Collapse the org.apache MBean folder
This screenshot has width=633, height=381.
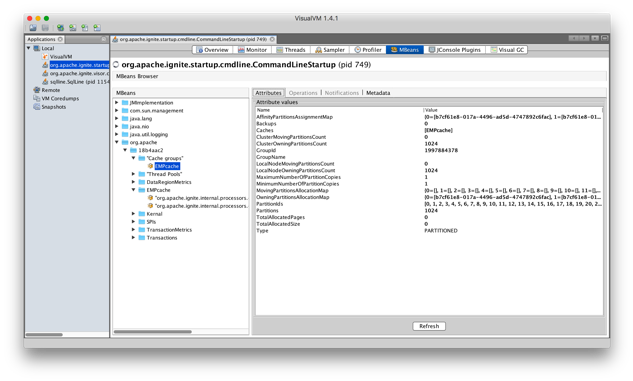(117, 142)
